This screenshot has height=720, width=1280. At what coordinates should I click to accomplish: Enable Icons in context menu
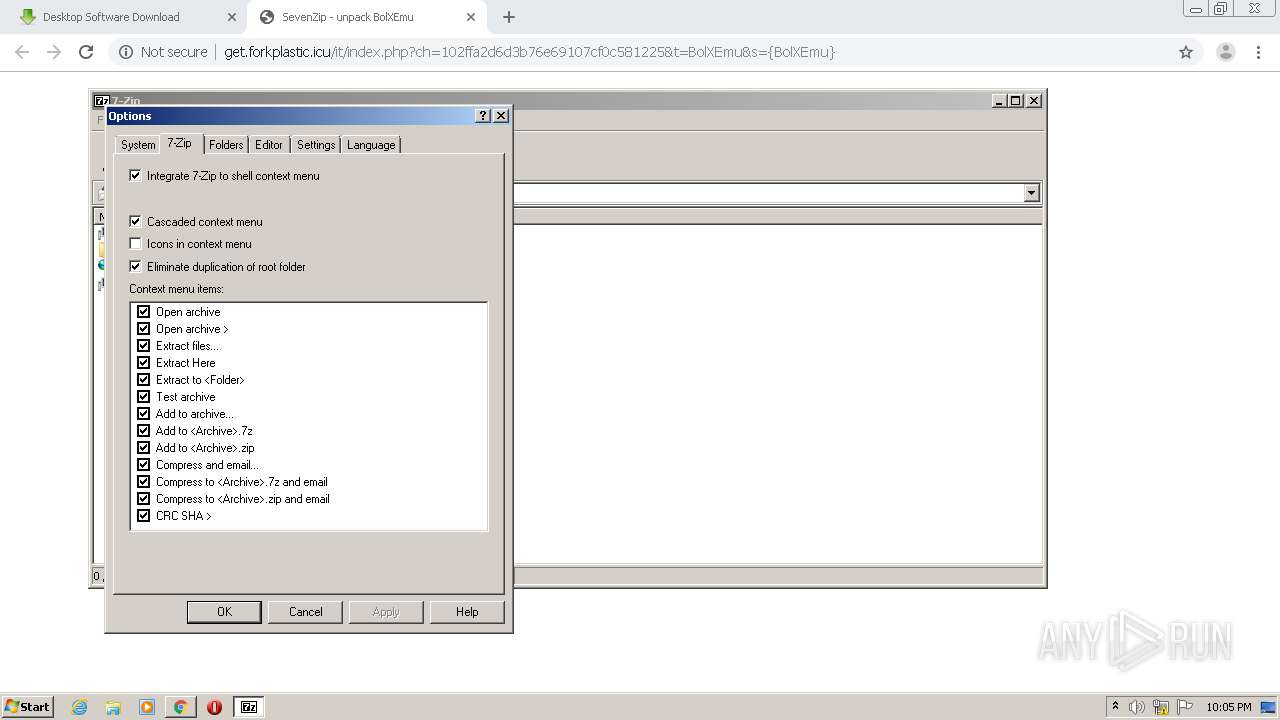click(x=136, y=243)
